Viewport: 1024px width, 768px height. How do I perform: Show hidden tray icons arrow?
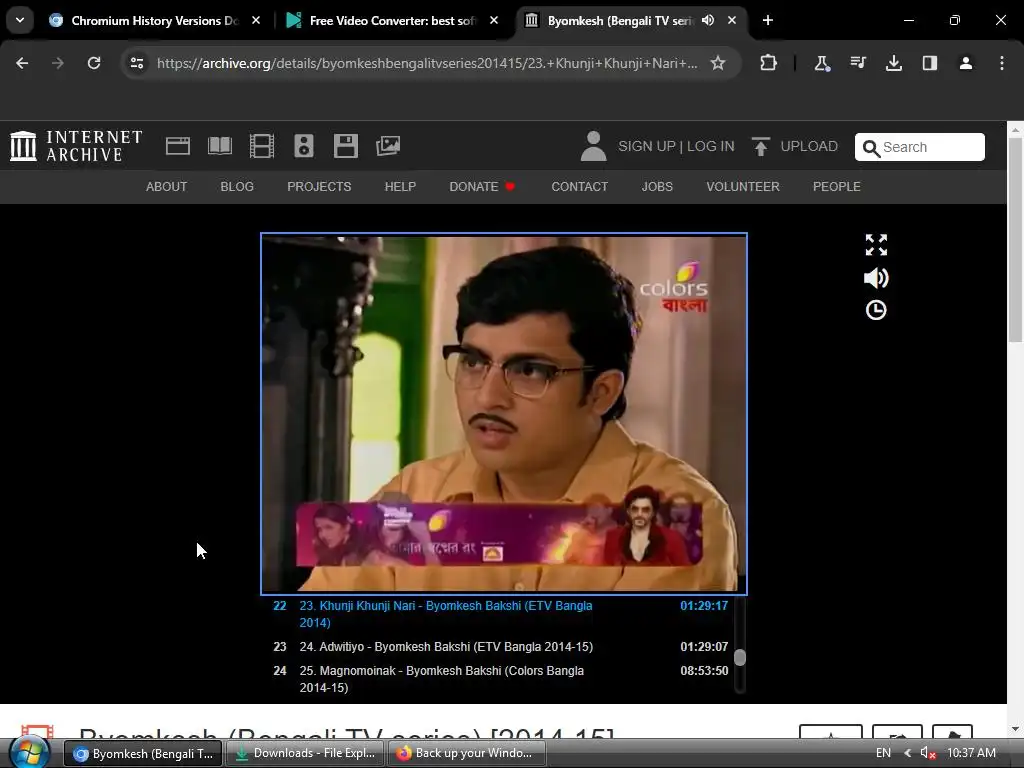coord(907,753)
